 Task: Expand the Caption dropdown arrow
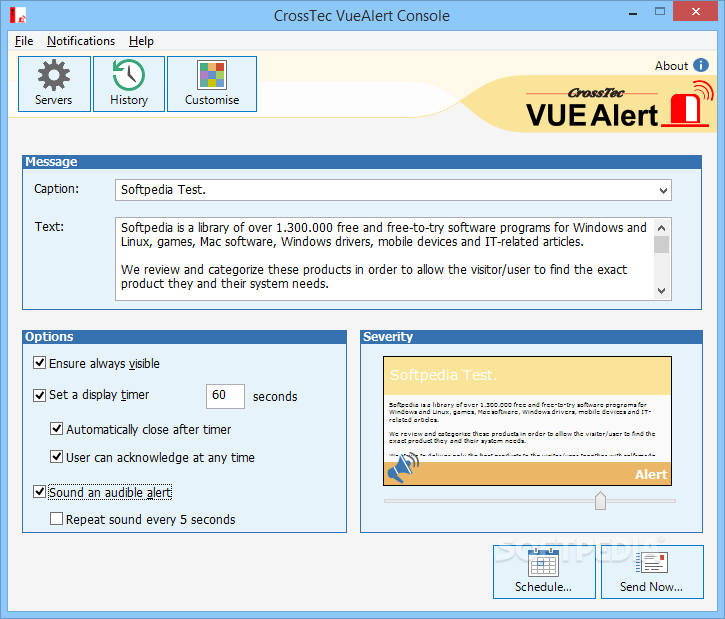[663, 190]
